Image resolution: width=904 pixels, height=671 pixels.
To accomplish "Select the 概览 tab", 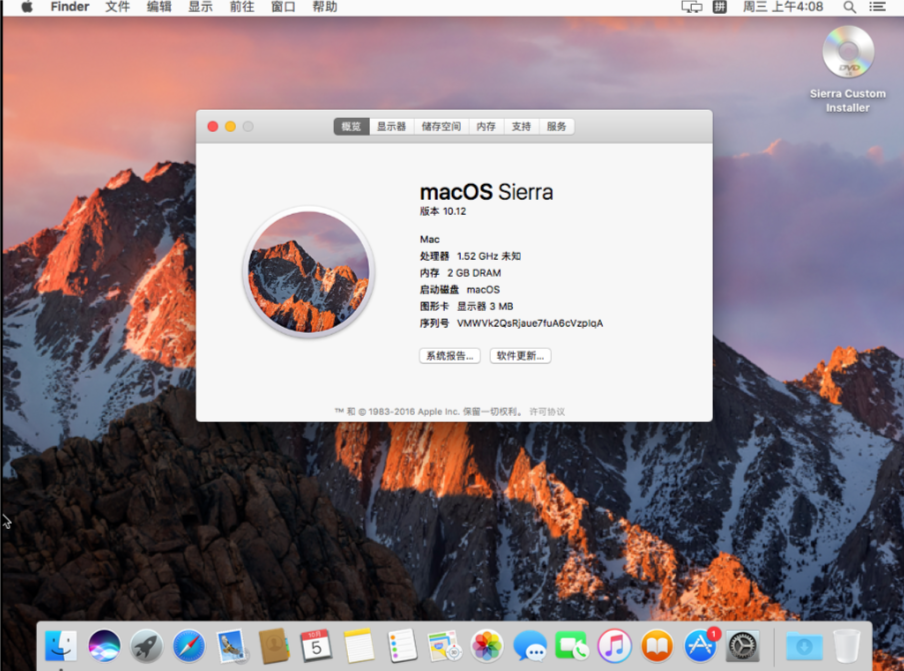I will (351, 126).
